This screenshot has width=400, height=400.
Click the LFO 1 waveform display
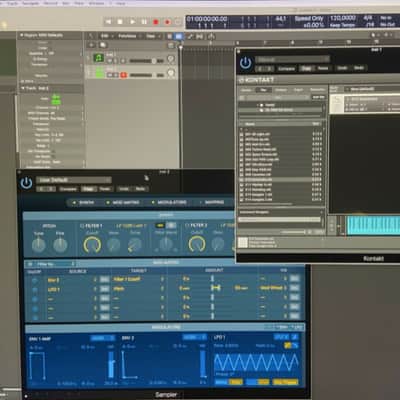point(256,363)
